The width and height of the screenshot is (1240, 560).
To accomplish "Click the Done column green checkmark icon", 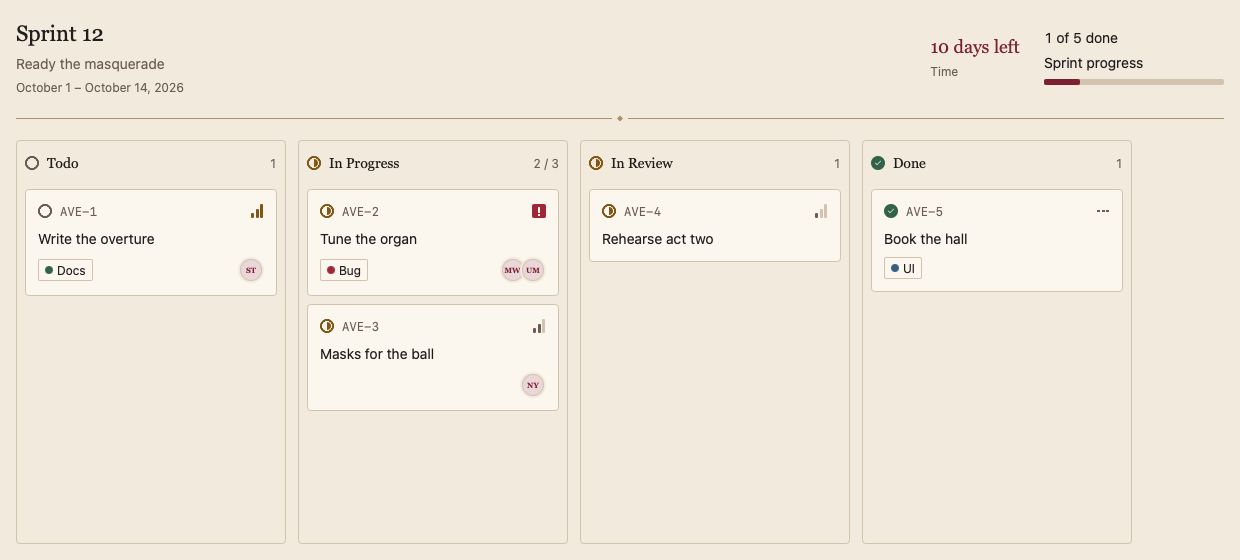I will (x=878, y=163).
